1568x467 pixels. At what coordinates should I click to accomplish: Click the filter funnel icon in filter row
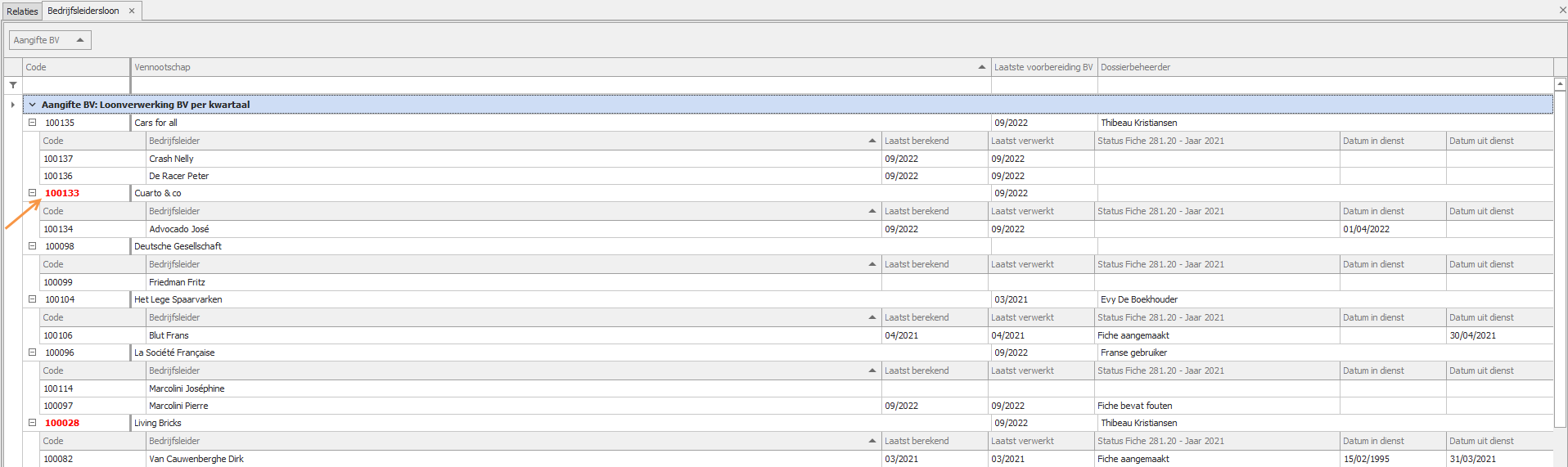tap(13, 85)
